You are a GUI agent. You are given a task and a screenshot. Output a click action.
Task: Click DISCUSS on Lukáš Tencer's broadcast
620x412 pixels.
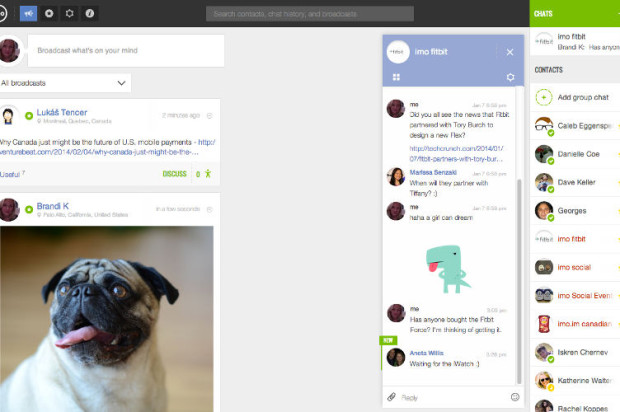174,174
